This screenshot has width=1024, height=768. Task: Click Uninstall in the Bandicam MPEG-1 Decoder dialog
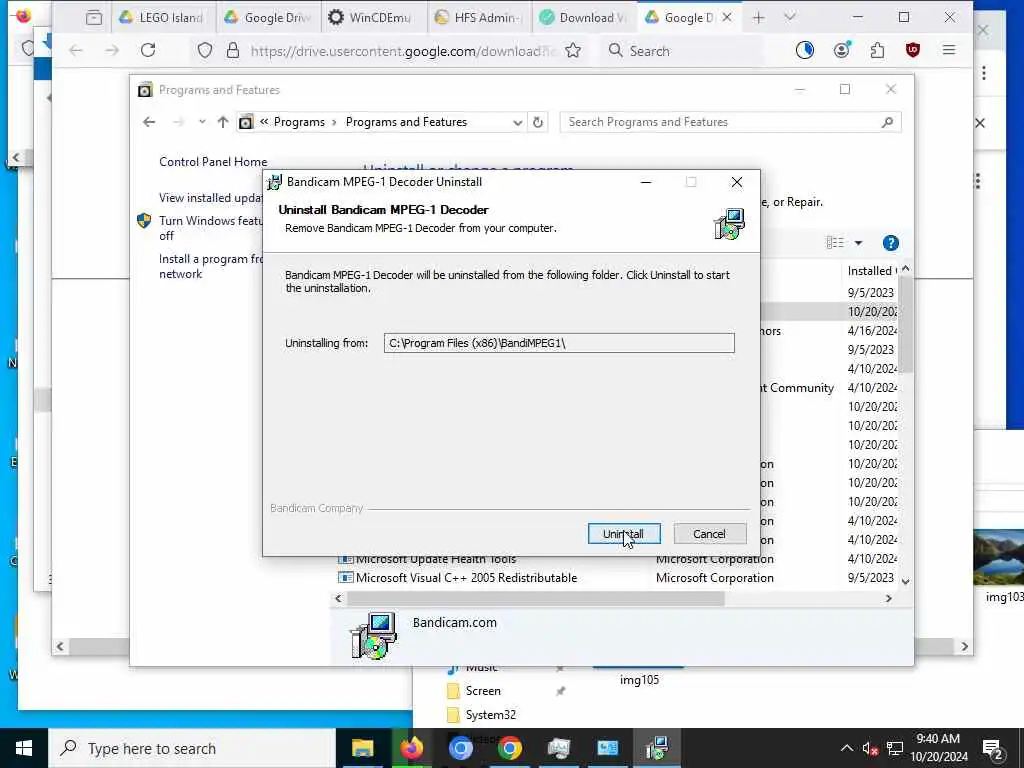pyautogui.click(x=624, y=534)
